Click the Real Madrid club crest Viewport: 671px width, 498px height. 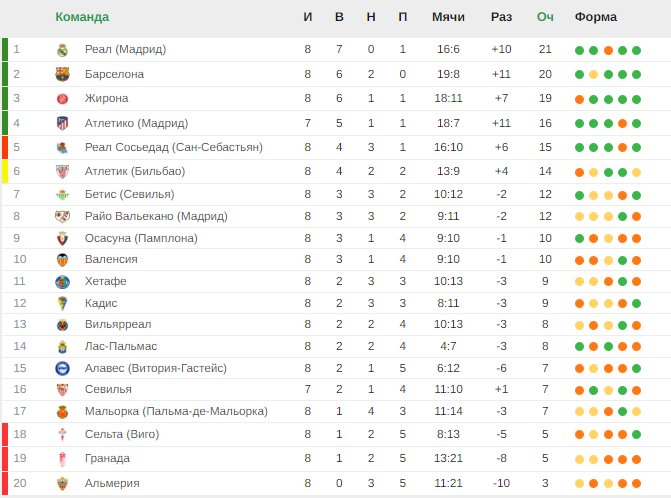[62, 50]
